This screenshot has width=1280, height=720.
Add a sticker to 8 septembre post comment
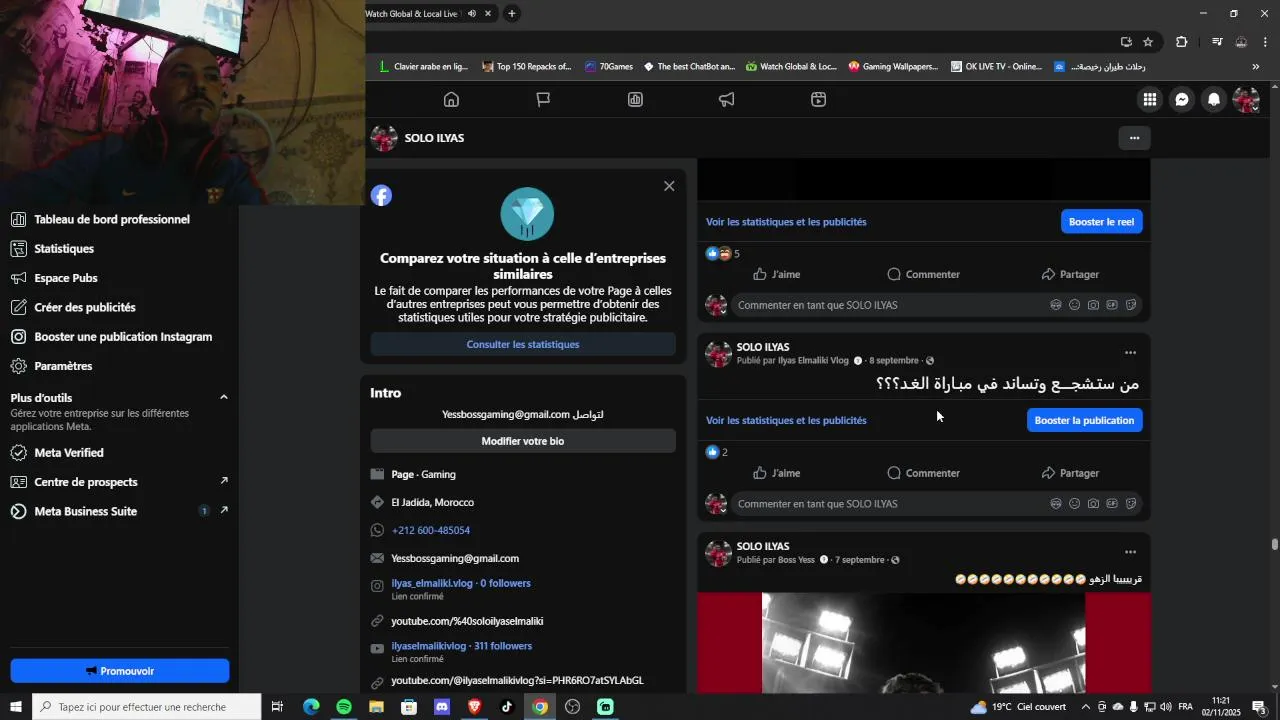point(1131,504)
